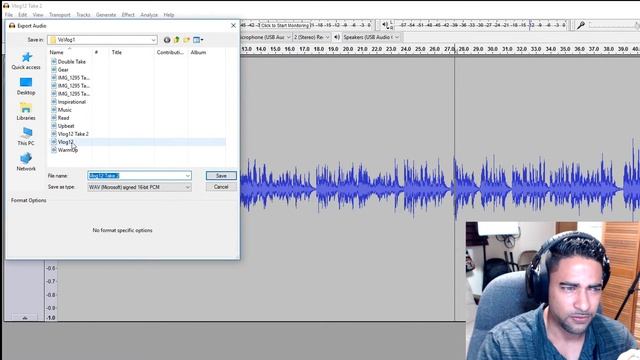Open the Tracks menu

[83, 15]
